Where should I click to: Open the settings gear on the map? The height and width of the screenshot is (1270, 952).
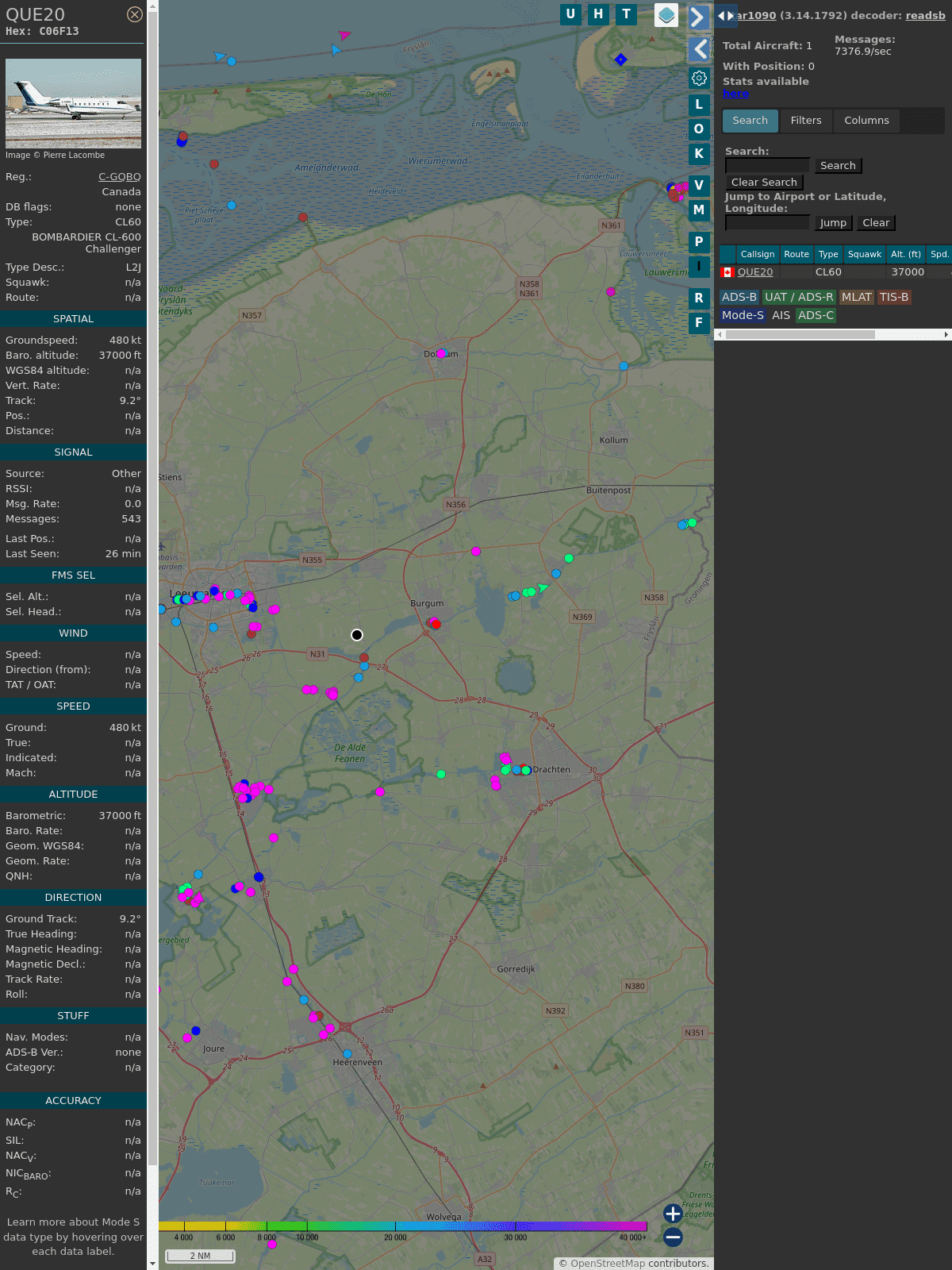click(x=699, y=79)
